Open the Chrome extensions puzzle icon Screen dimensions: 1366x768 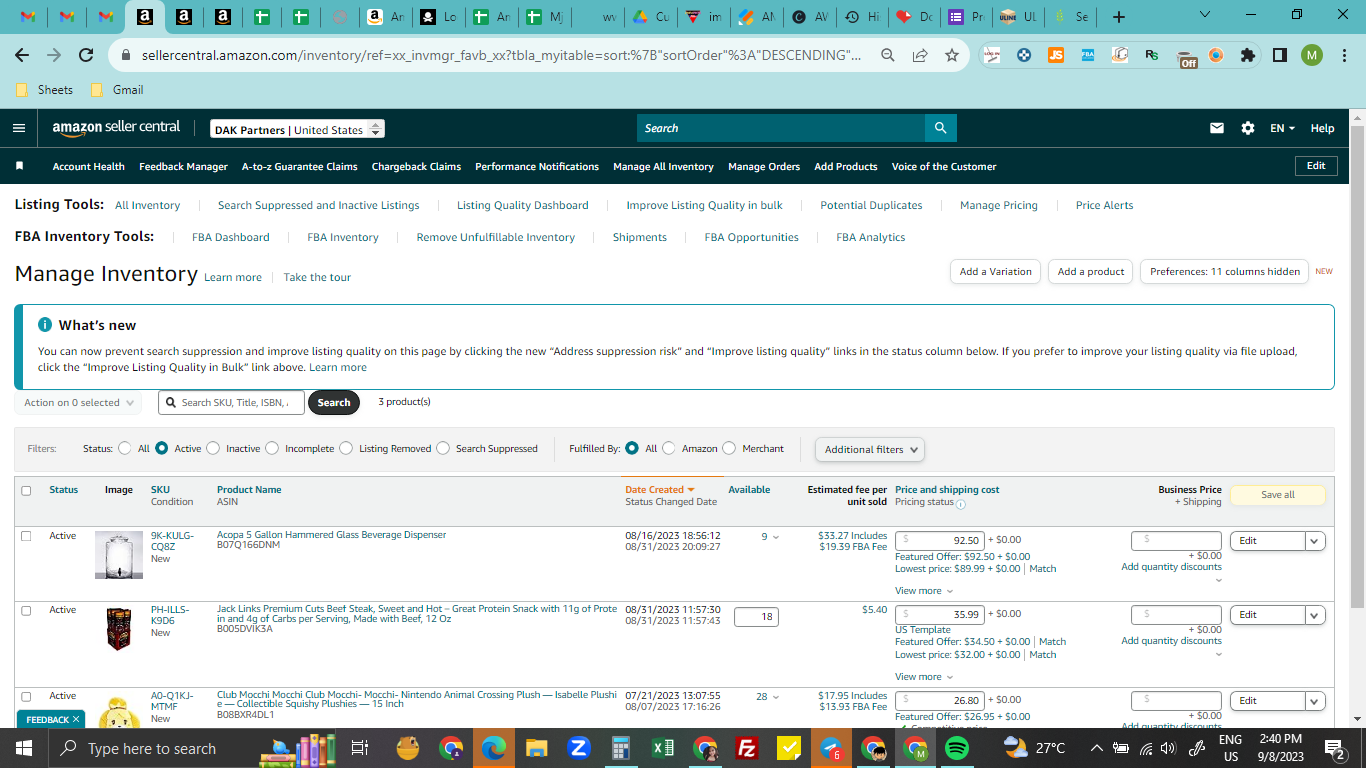point(1247,56)
